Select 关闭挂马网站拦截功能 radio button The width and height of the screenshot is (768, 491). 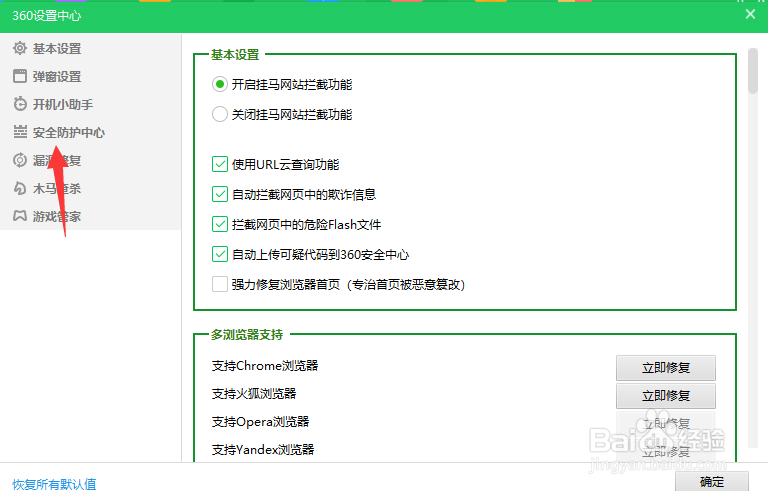[x=219, y=114]
